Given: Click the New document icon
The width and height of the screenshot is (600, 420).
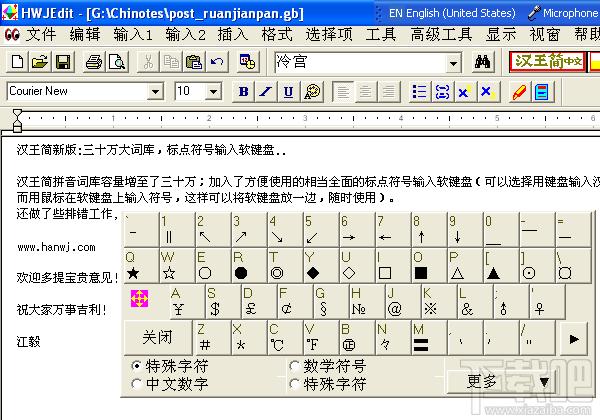Looking at the screenshot, I should tap(17, 62).
